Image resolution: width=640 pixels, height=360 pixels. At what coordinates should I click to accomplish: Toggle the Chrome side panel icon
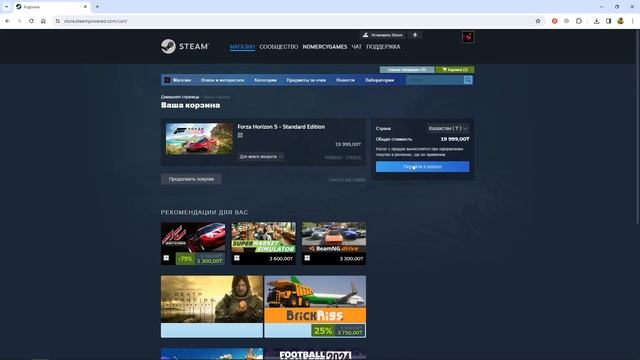coord(608,21)
